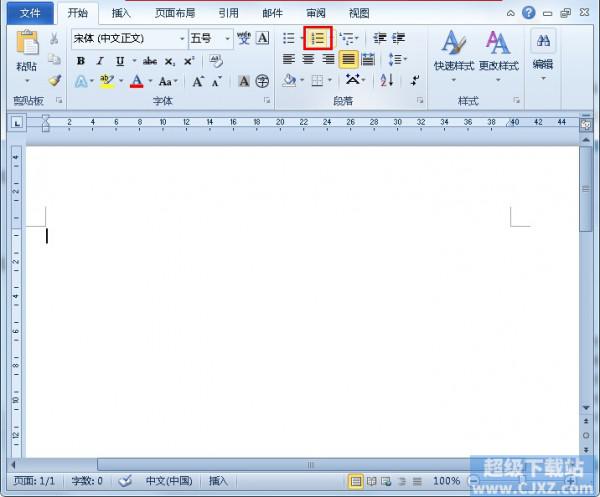Click the page count status 1/1

pyautogui.click(x=34, y=481)
